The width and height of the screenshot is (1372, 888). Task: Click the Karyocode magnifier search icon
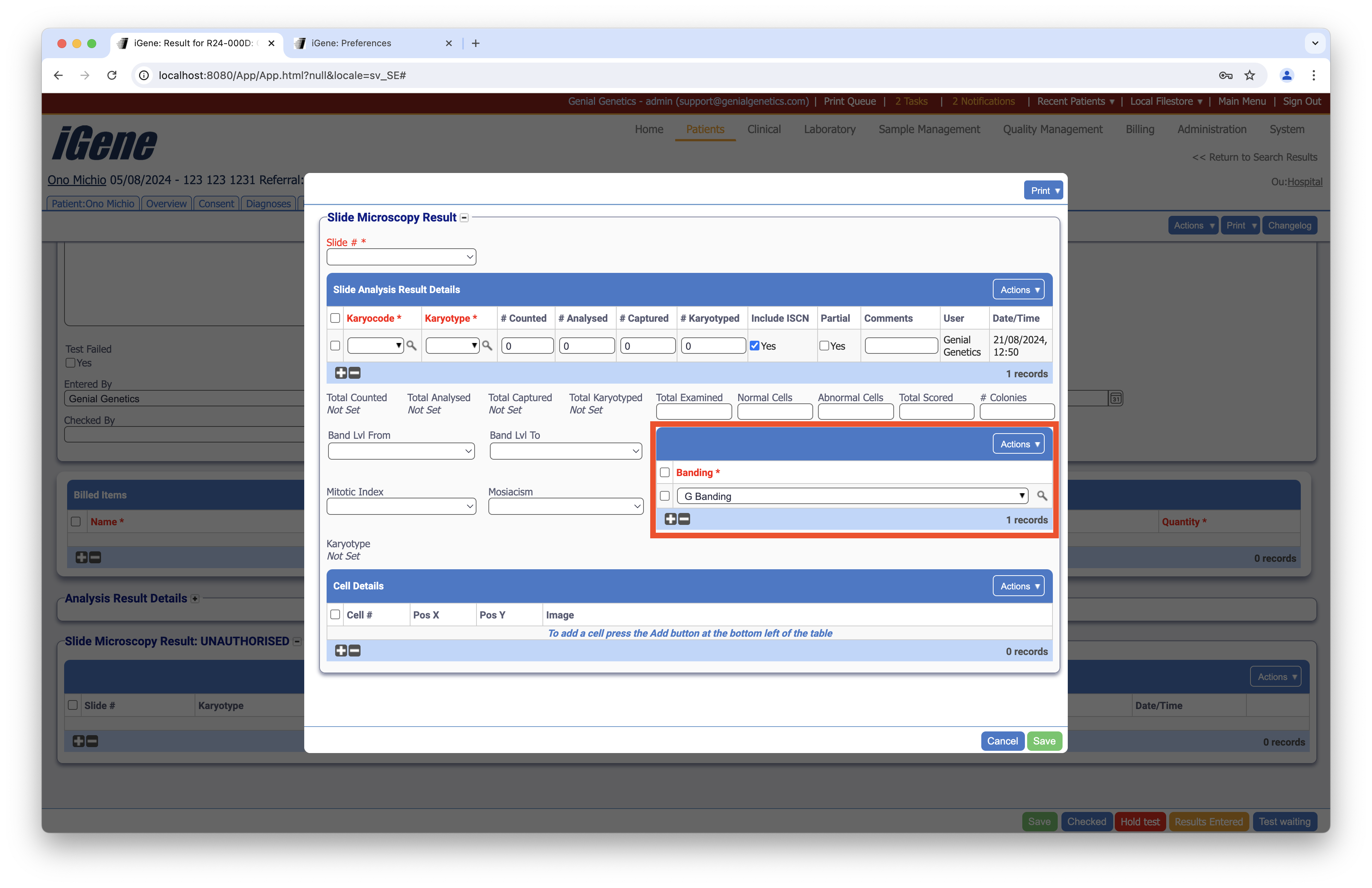411,346
